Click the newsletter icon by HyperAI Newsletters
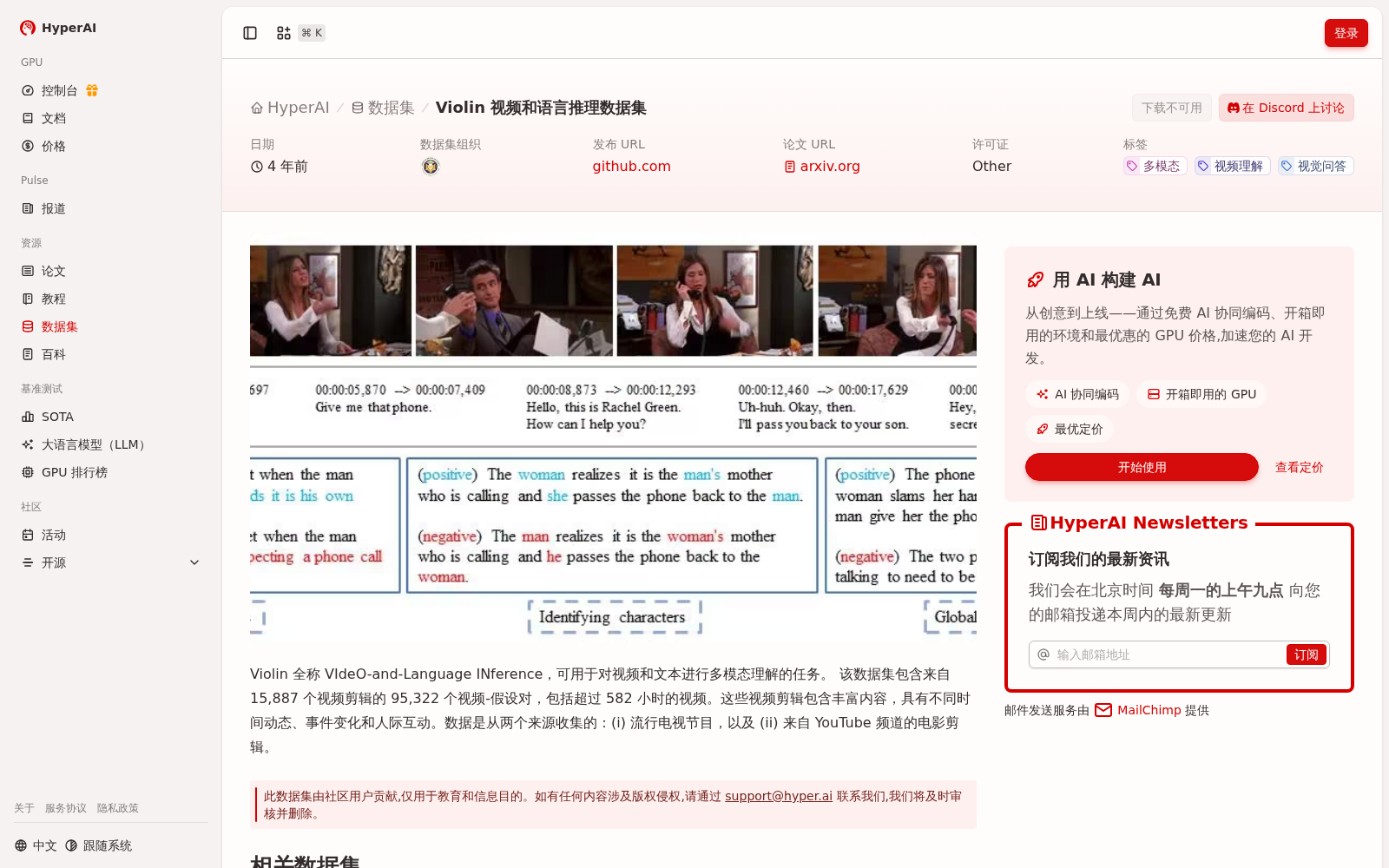The image size is (1389, 868). click(x=1038, y=523)
